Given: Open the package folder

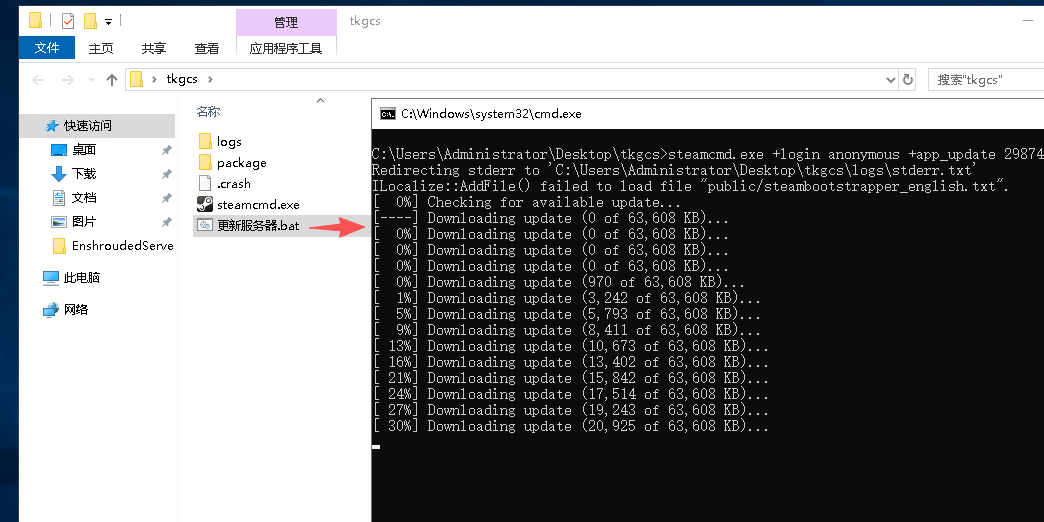Looking at the screenshot, I should 241,162.
